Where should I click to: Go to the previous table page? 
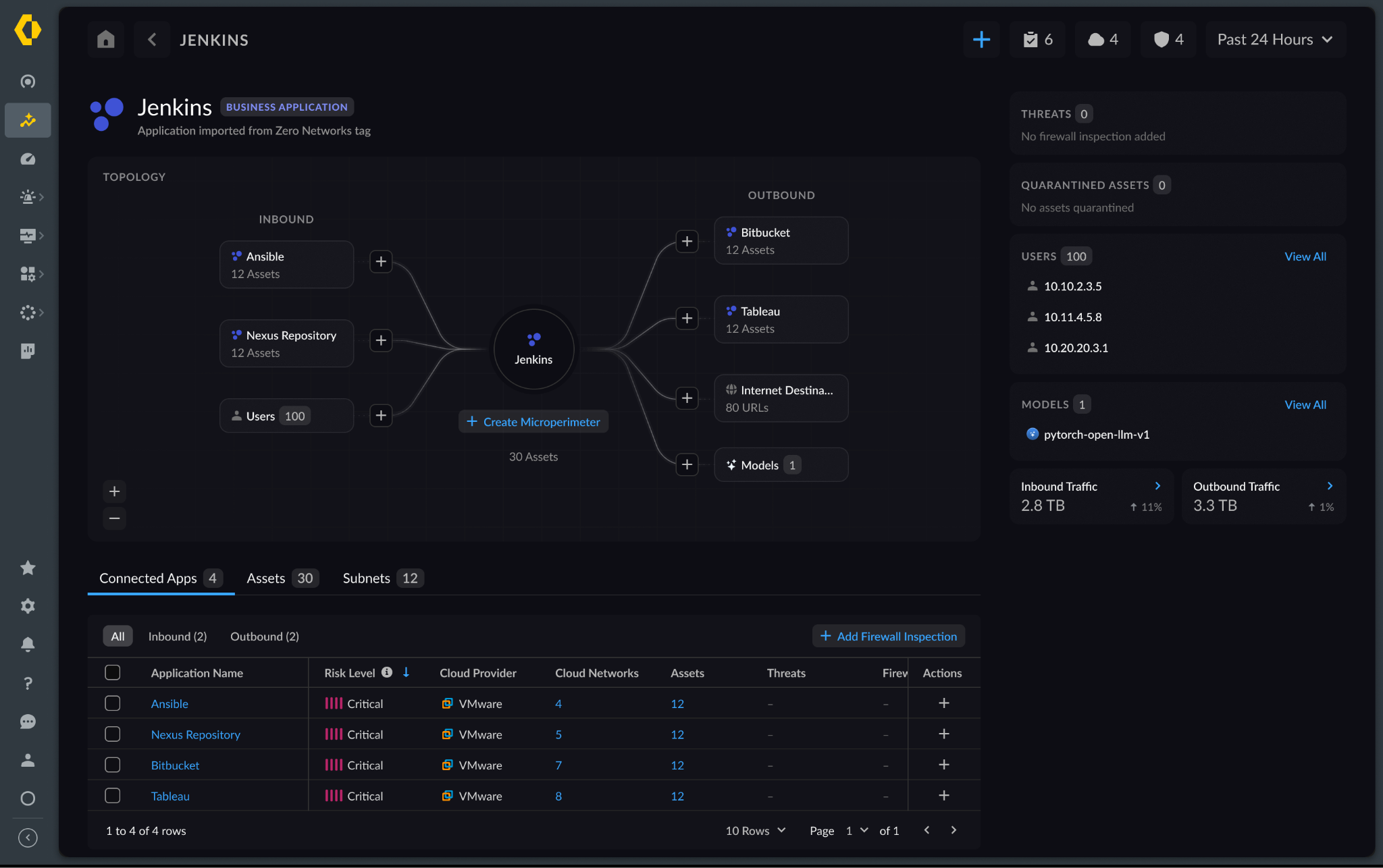[927, 830]
